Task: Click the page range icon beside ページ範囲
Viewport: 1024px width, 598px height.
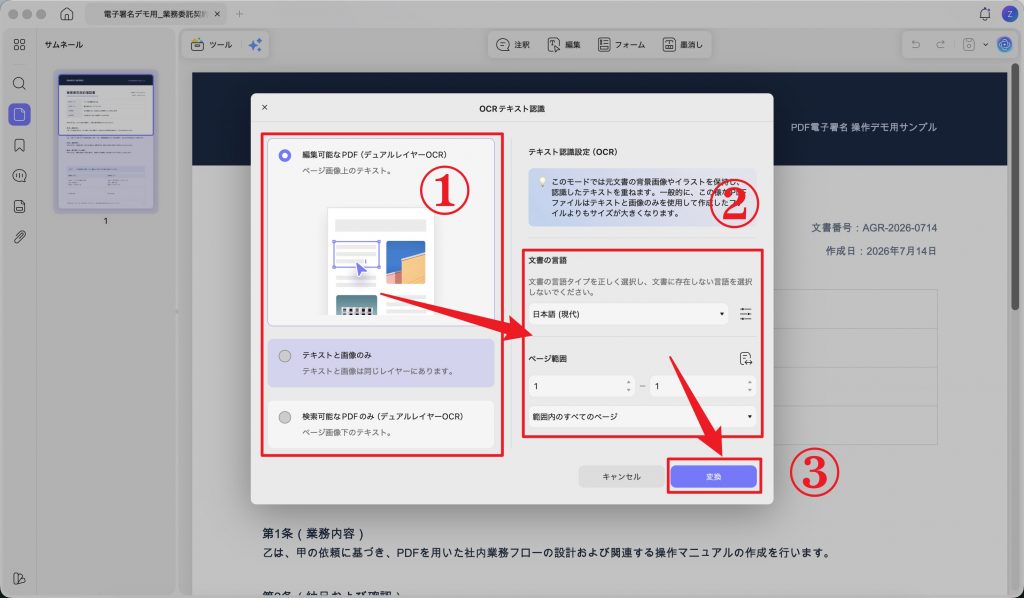Action: (745, 358)
